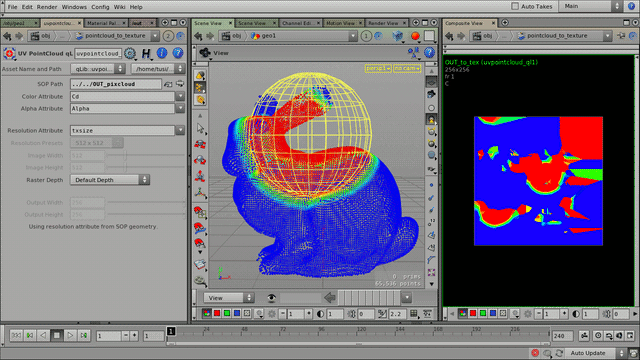Screen dimensions: 640x360
Task: Open the Render menu
Action: (47, 7)
